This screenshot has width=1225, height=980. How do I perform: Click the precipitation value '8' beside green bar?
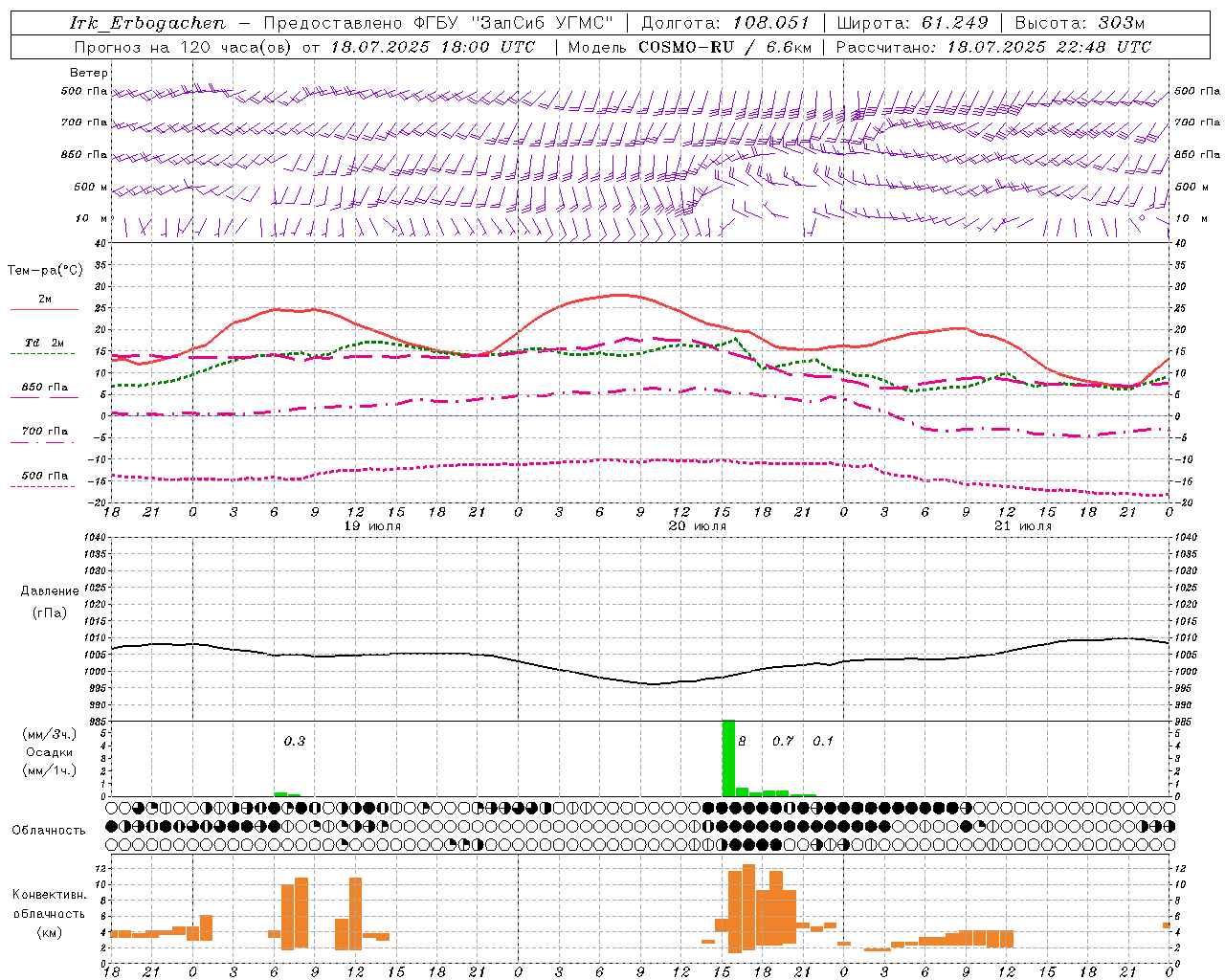click(742, 742)
